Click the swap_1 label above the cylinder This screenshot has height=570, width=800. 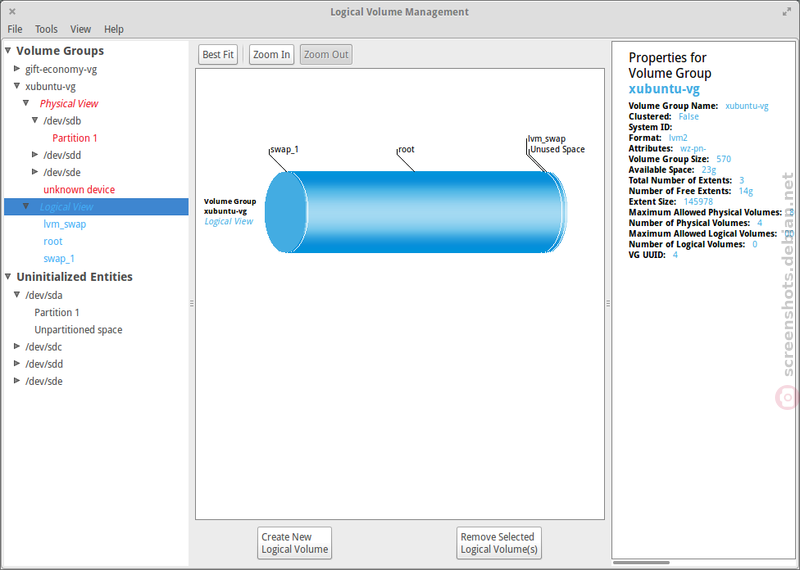point(285,150)
